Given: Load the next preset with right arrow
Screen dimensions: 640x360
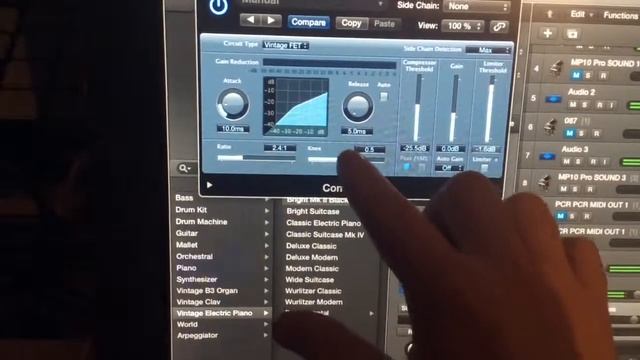Looking at the screenshot, I should (x=271, y=20).
